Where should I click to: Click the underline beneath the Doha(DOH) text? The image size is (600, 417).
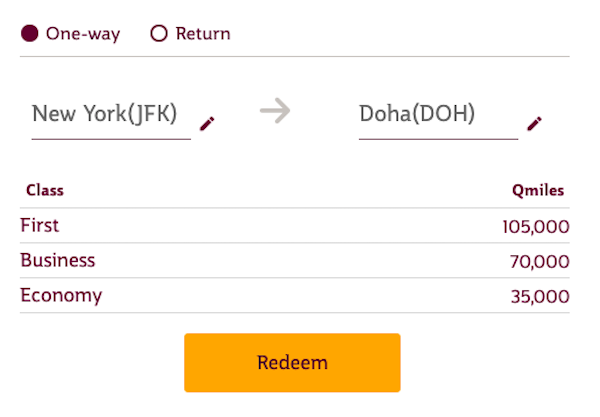tap(438, 139)
